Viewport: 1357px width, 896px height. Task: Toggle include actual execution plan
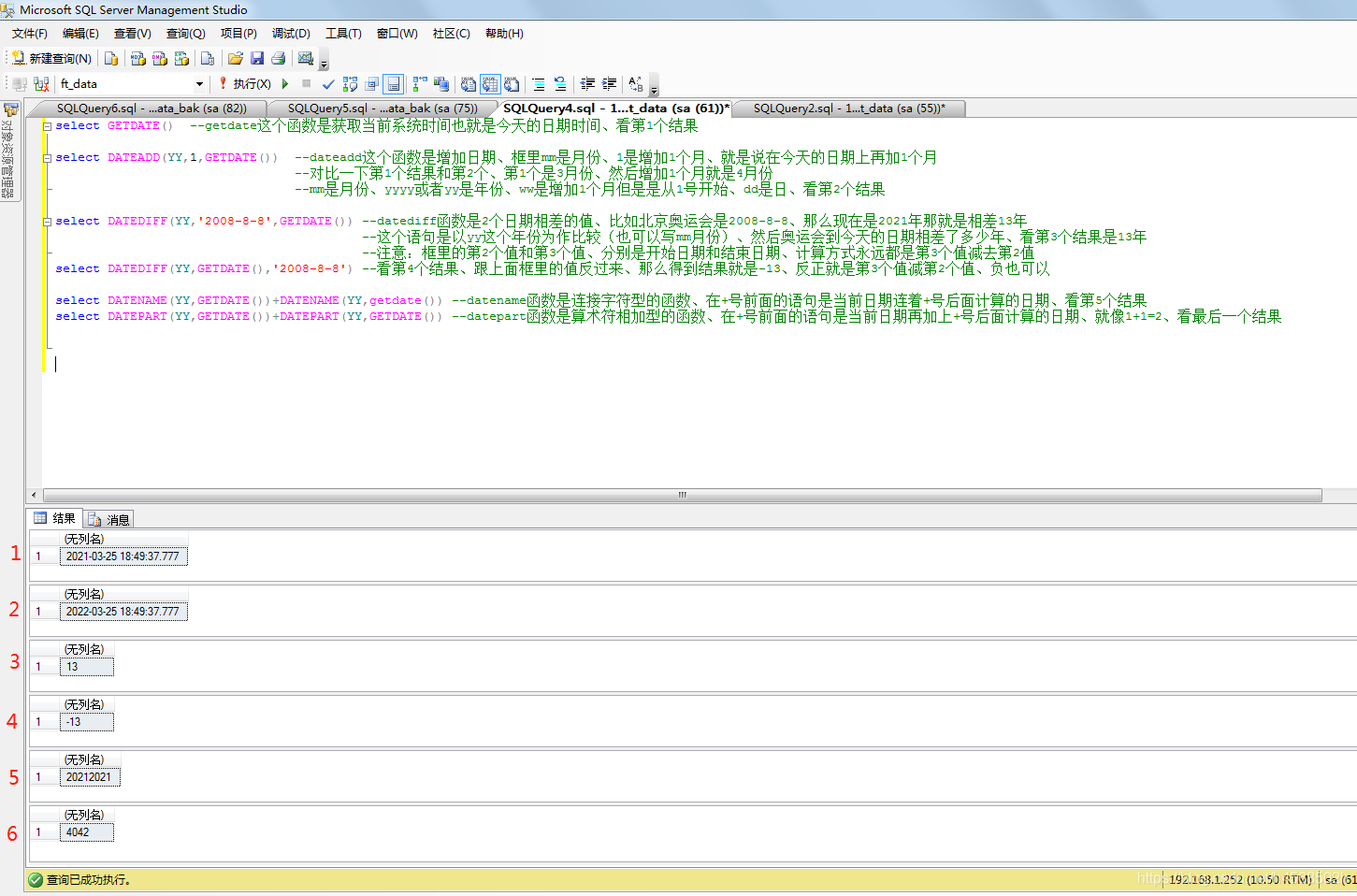point(419,84)
